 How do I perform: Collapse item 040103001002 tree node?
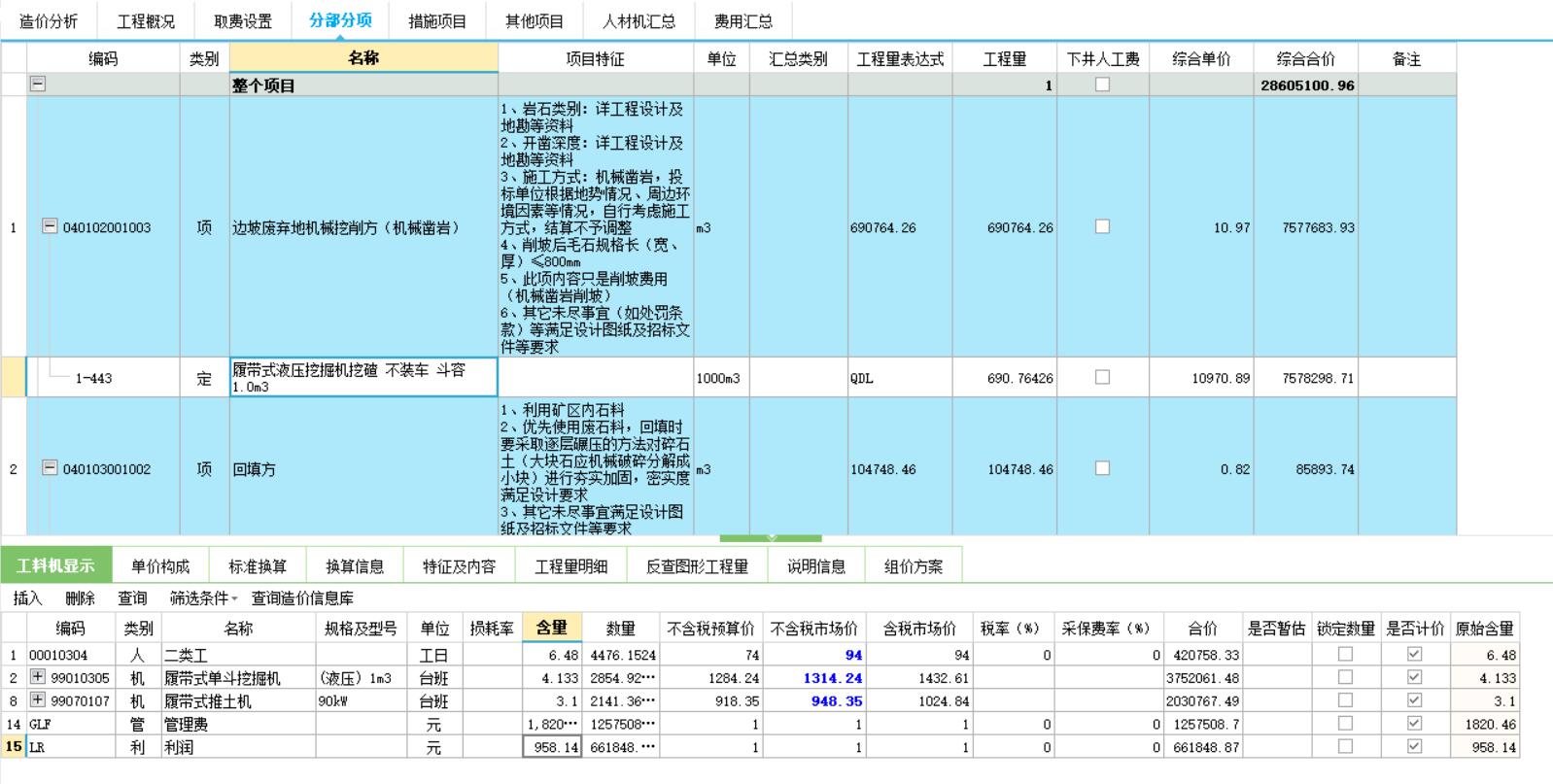(50, 467)
